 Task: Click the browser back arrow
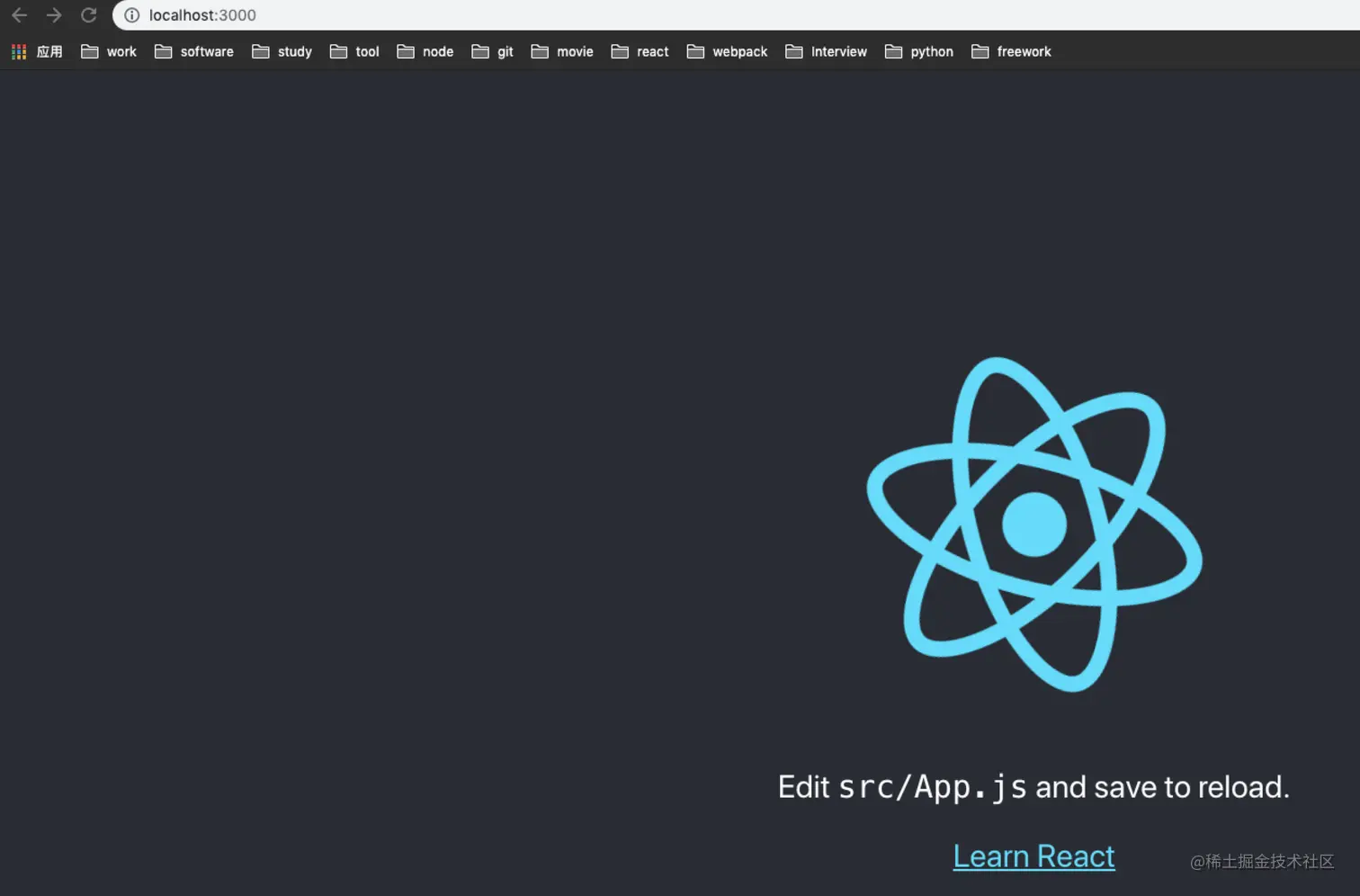point(19,15)
